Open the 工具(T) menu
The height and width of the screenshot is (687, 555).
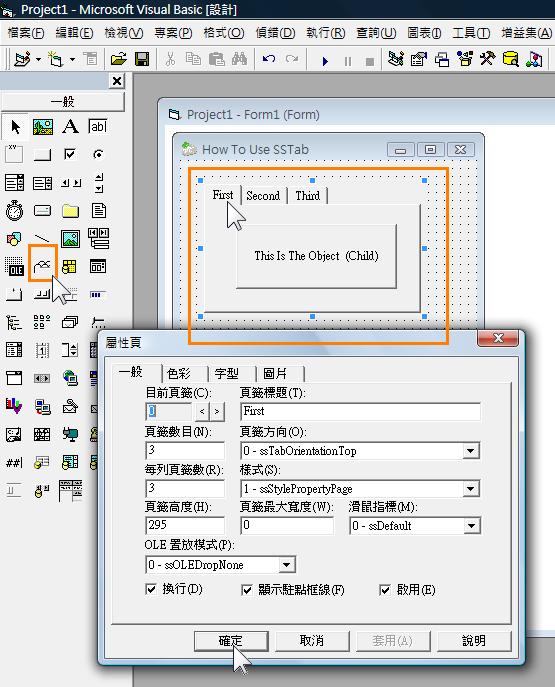click(471, 33)
